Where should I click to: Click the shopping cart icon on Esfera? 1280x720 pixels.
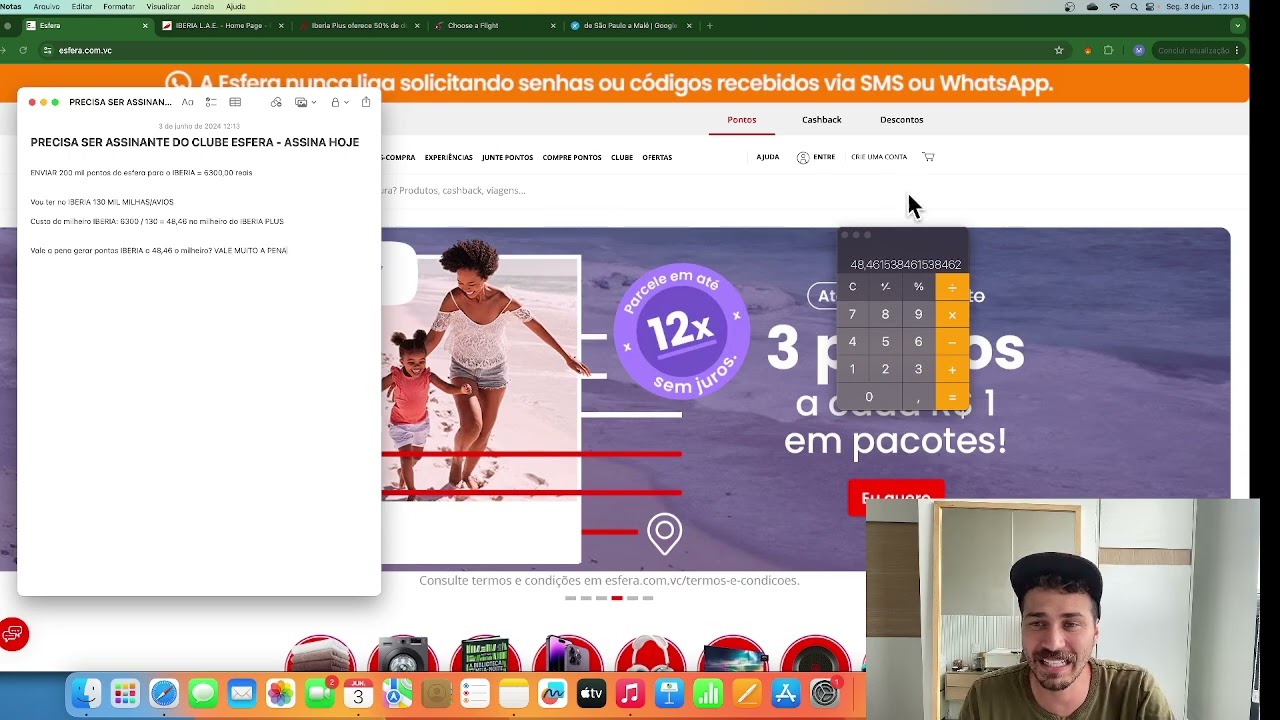click(x=928, y=157)
